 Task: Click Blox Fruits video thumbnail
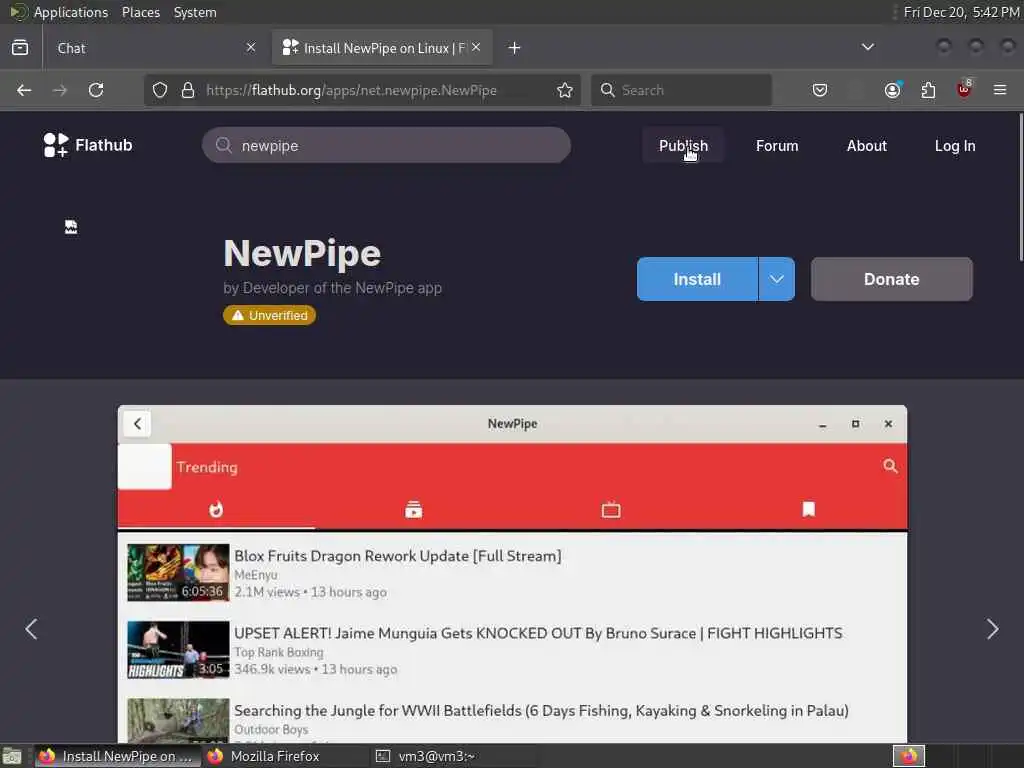[x=178, y=572]
